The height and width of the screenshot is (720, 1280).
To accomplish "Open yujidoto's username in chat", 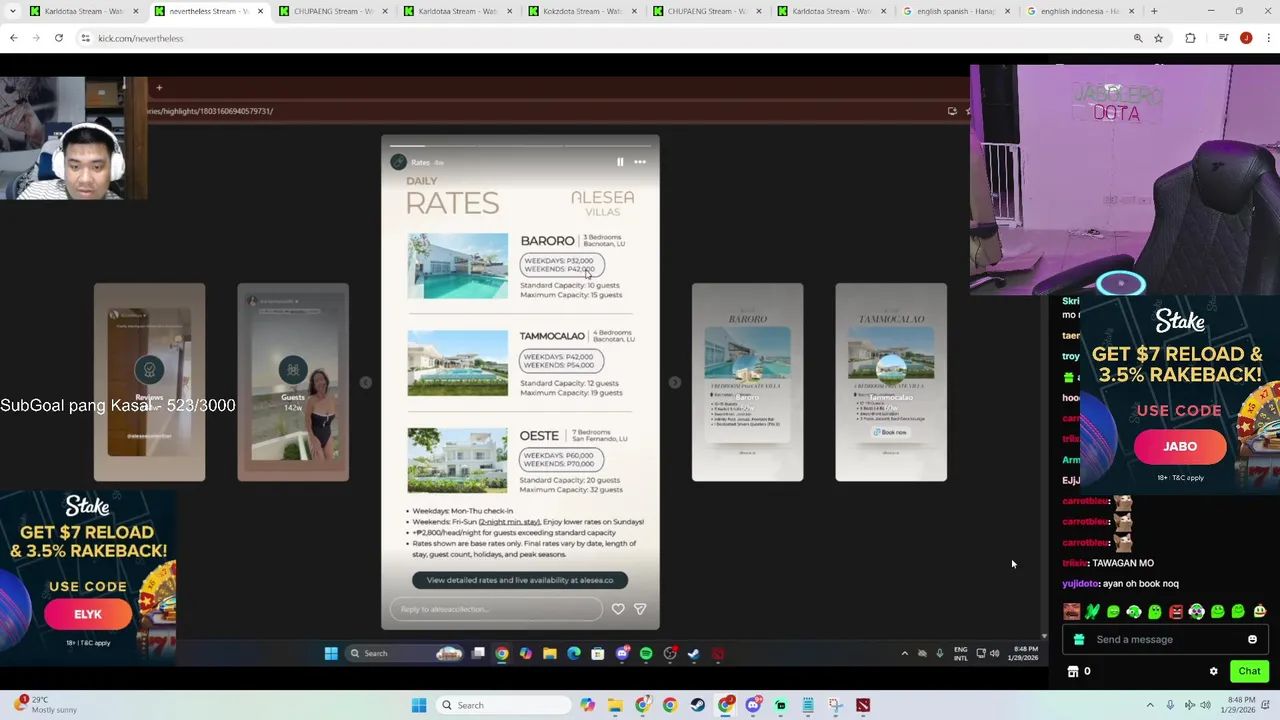I will coord(1080,584).
